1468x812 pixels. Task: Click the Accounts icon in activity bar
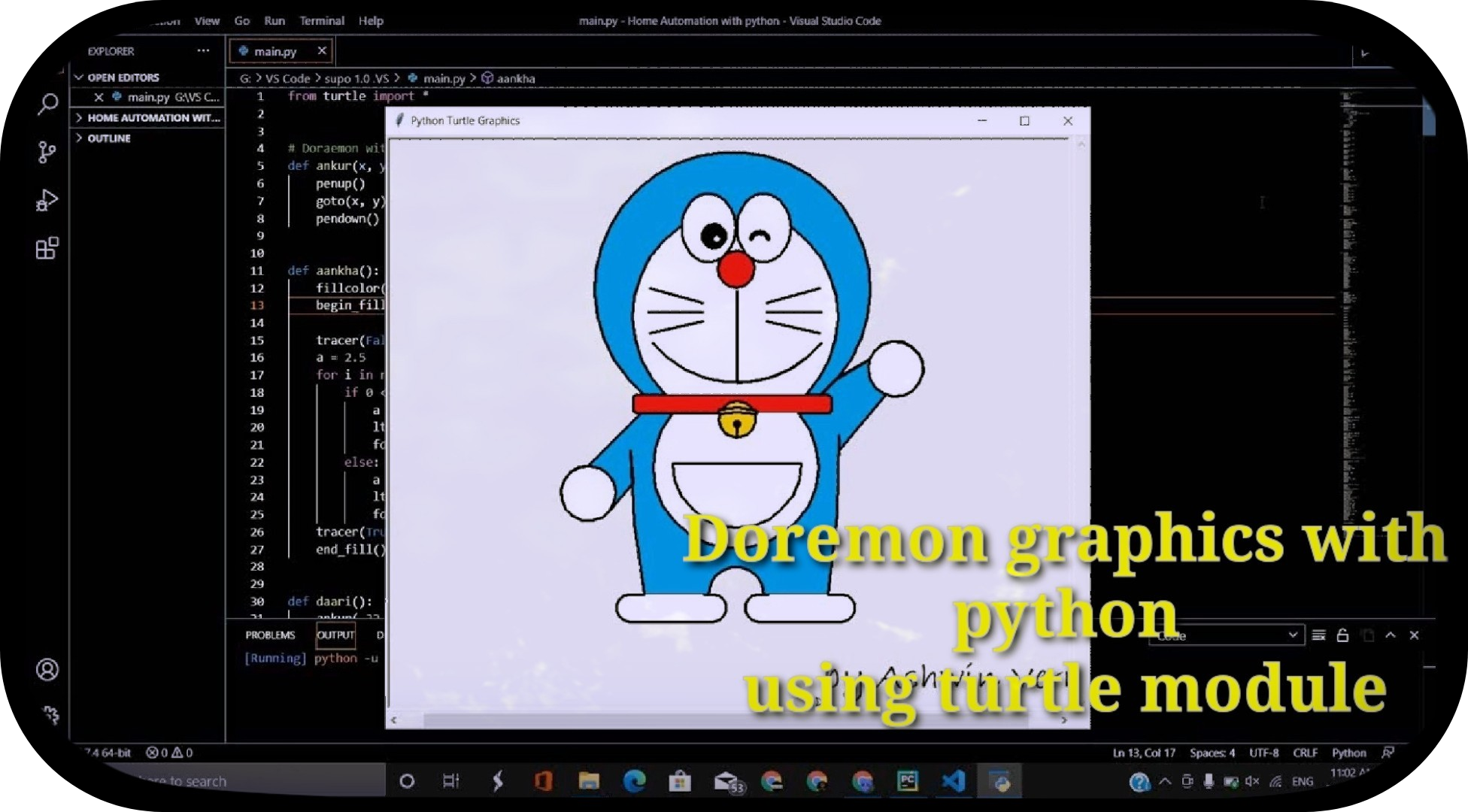47,670
